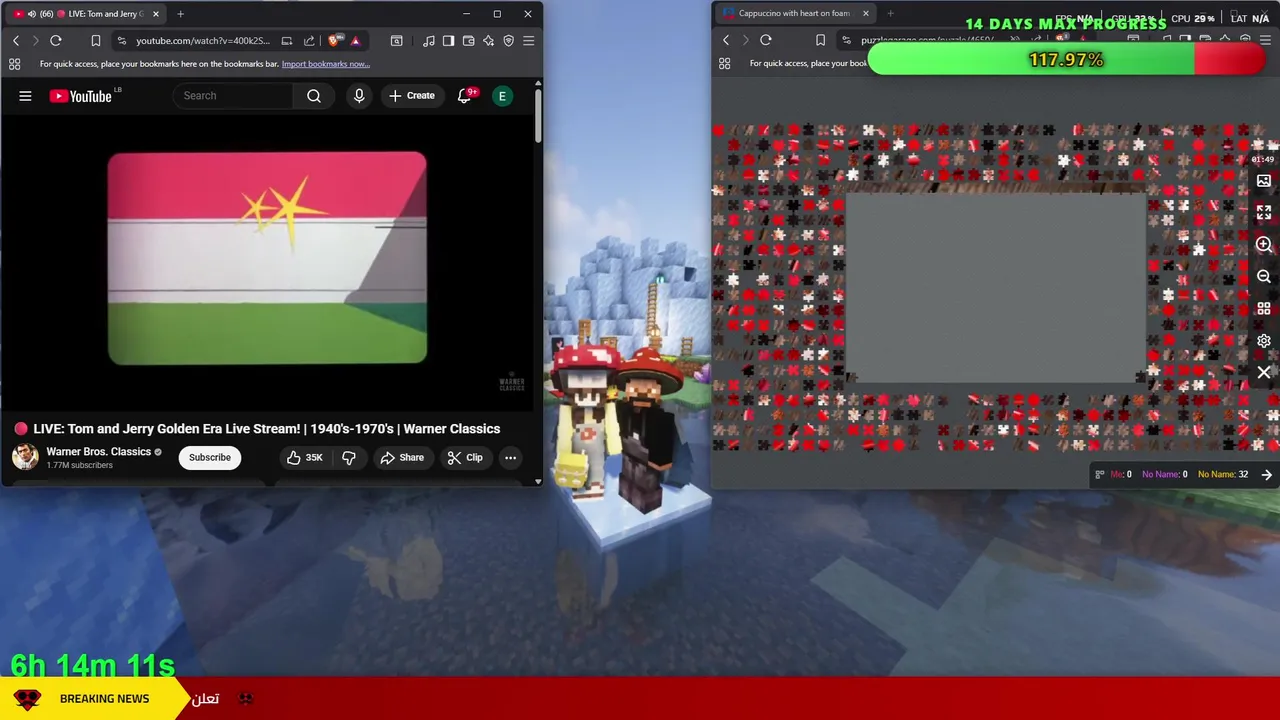
Task: Reload the puzzle browser page
Action: coord(765,40)
